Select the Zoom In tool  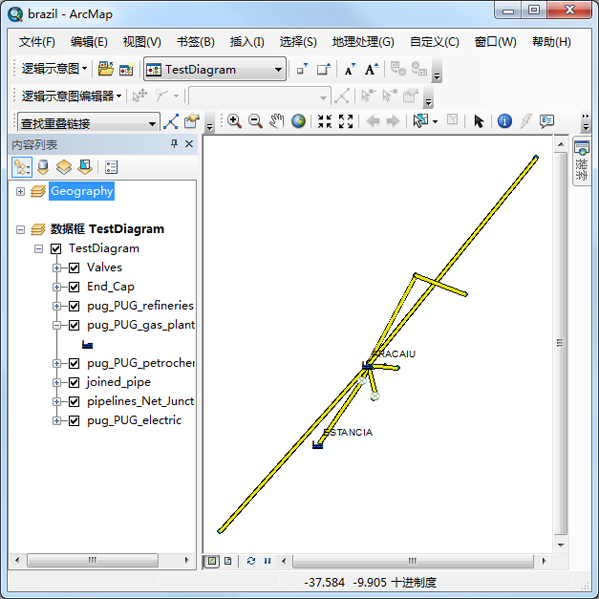(x=234, y=121)
